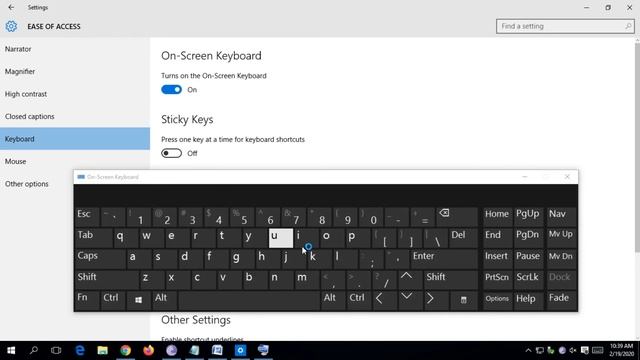Click the prediction bar above the keys
Viewport: 640px width, 360px height.
(x=326, y=195)
